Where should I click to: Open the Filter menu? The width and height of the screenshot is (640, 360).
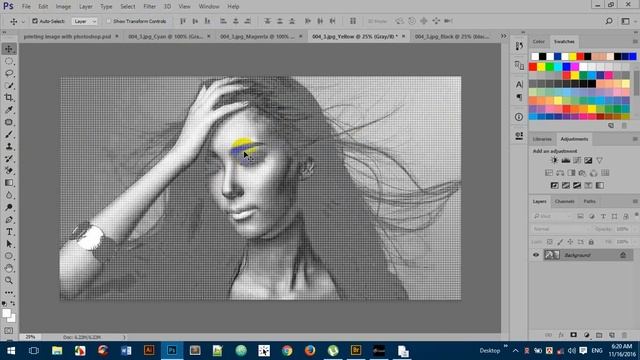coord(149,7)
